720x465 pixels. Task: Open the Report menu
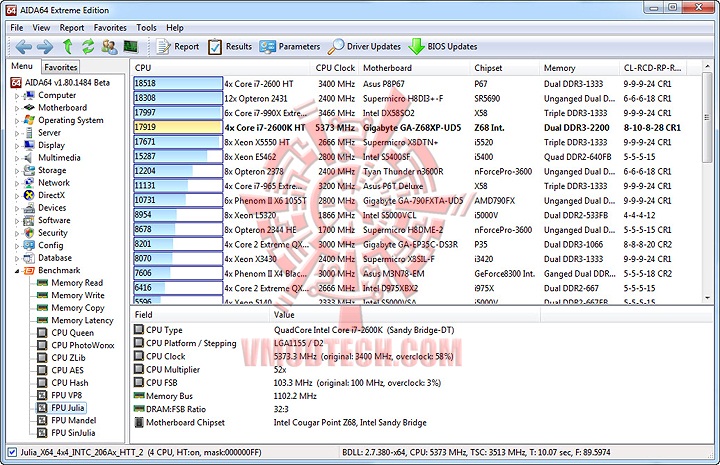(x=72, y=28)
